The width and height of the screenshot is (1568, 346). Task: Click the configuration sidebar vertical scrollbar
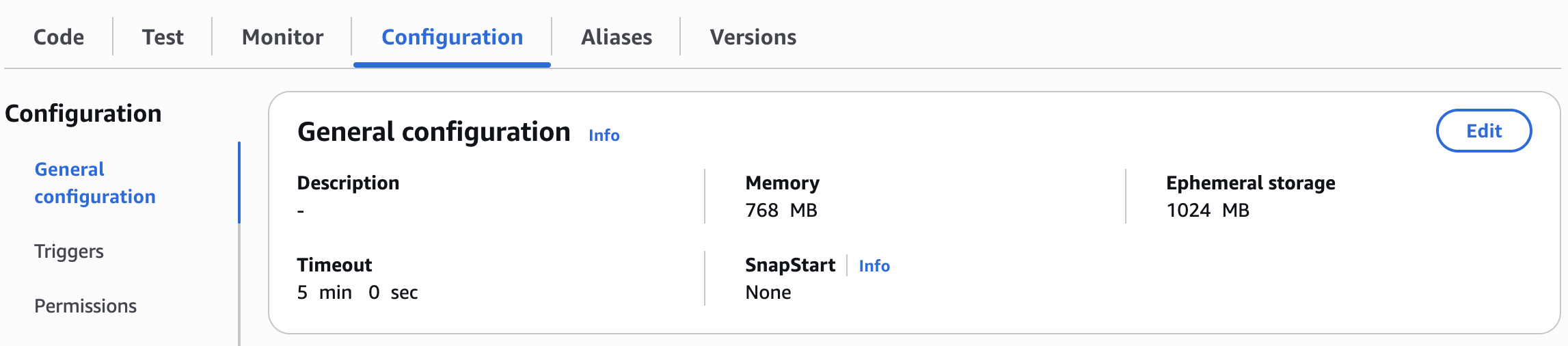pyautogui.click(x=239, y=287)
